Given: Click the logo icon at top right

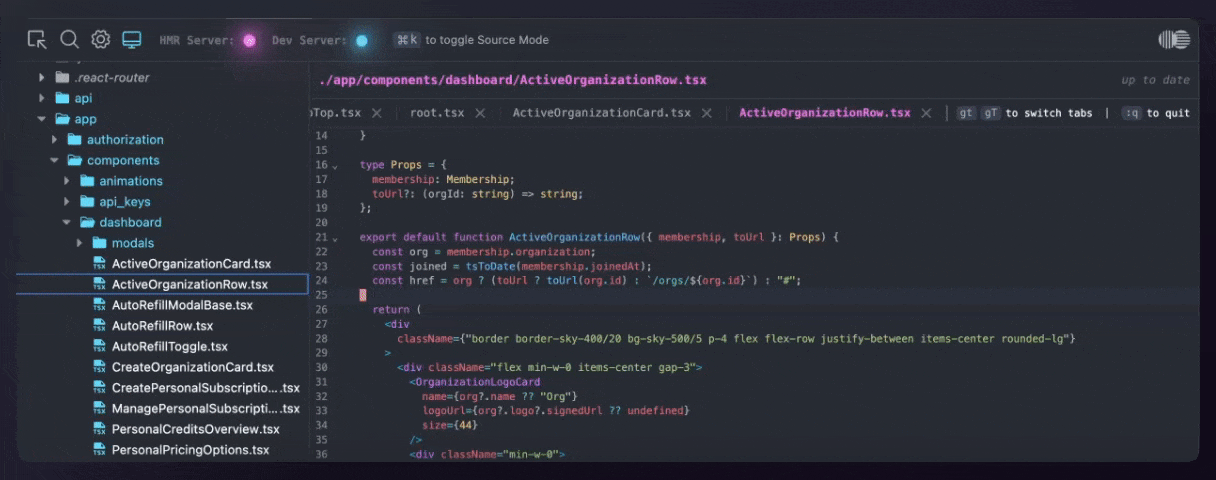Looking at the screenshot, I should pyautogui.click(x=1173, y=40).
